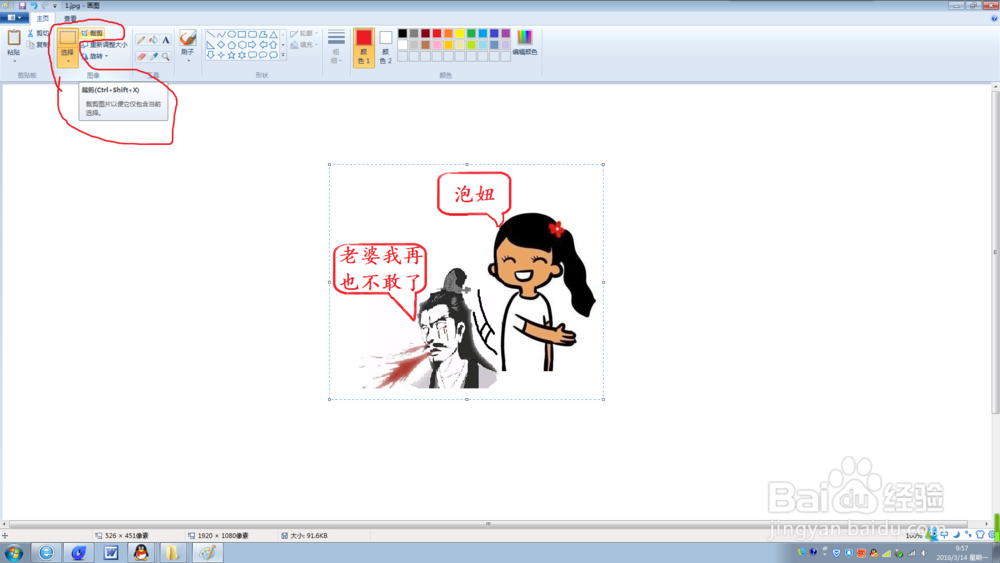Select the Eraser tool
1000x563 pixels.
(141, 56)
